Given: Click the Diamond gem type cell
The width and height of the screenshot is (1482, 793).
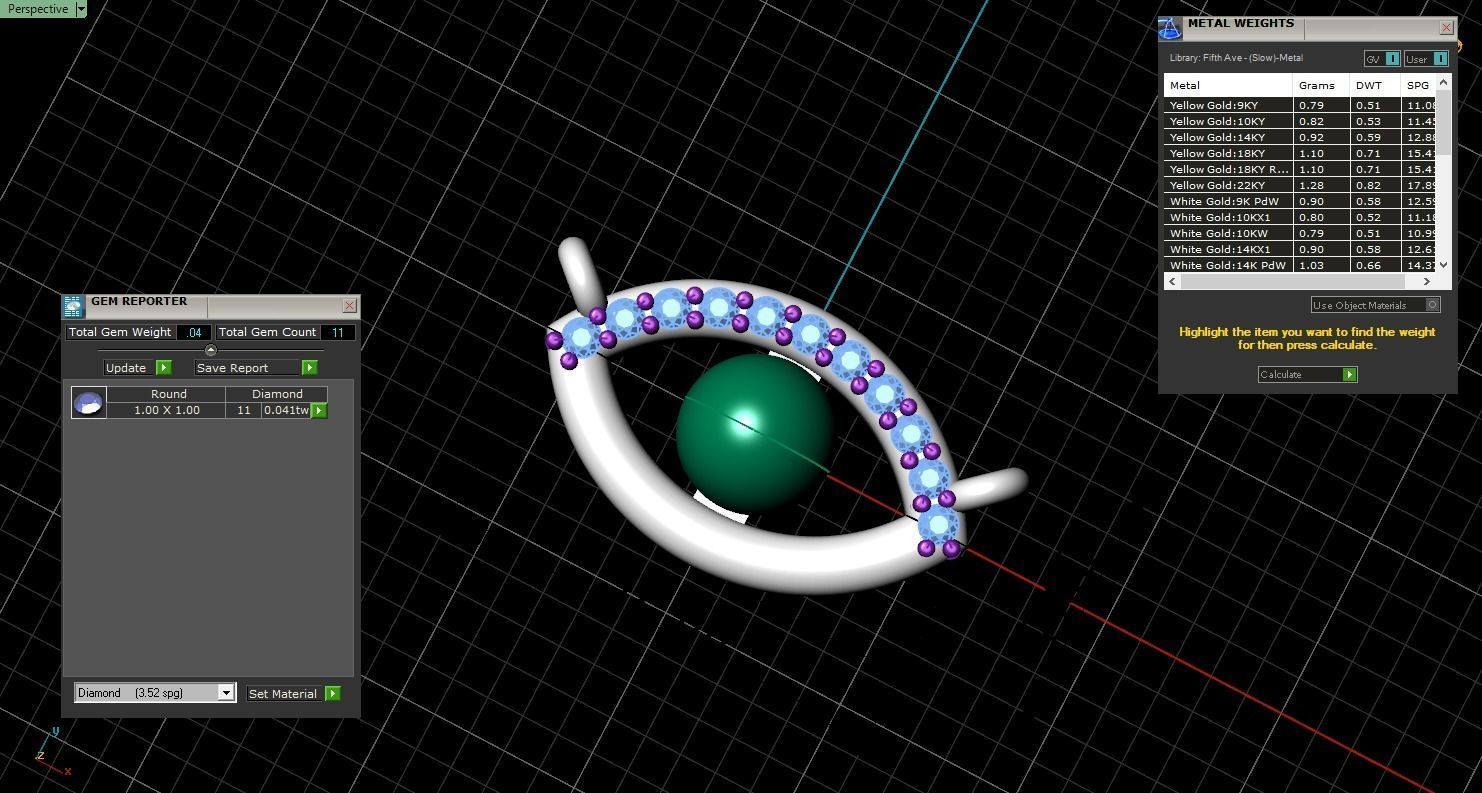Looking at the screenshot, I should click(x=277, y=394).
